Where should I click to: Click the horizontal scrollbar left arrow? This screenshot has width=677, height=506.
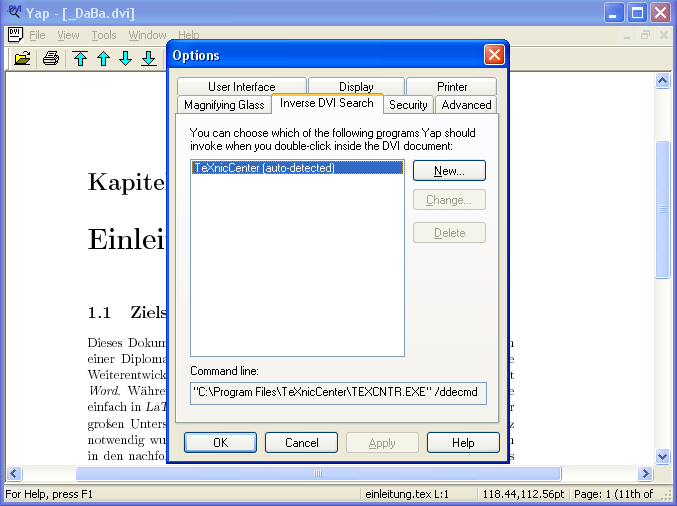click(14, 474)
